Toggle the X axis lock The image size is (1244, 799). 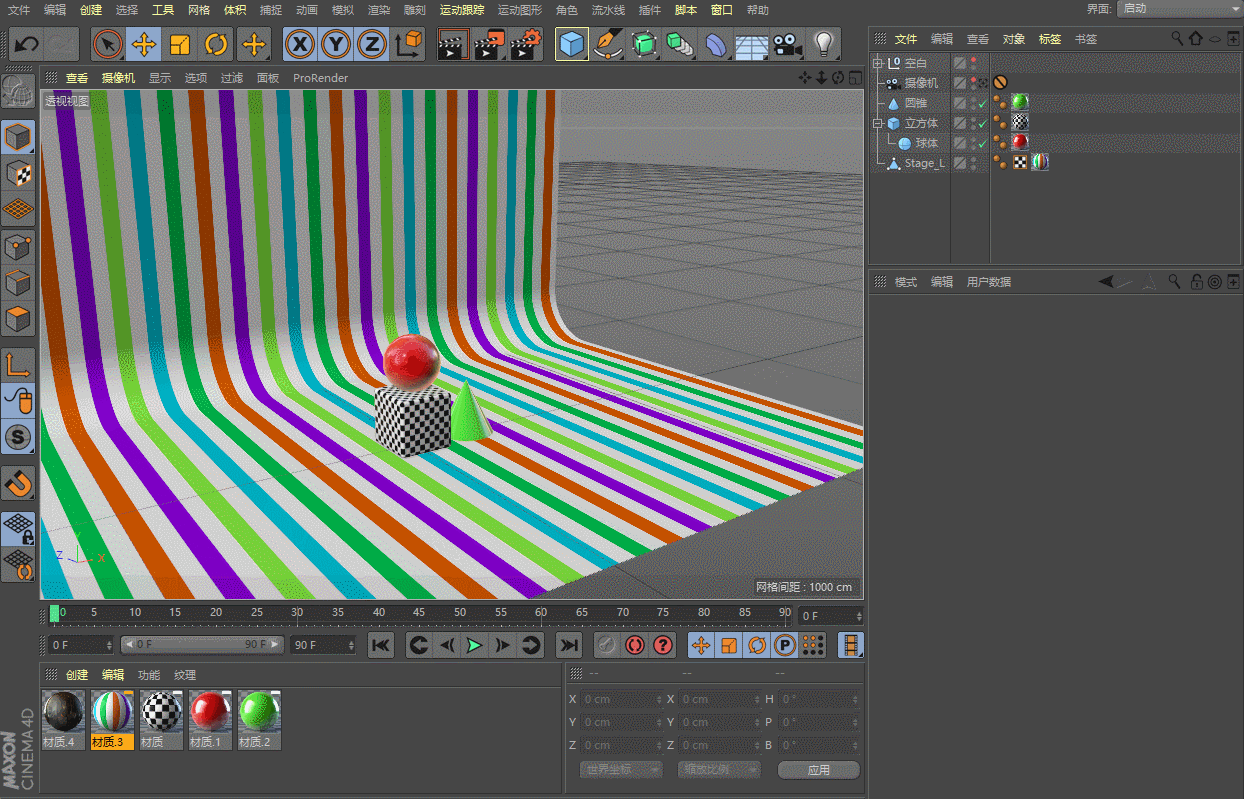click(x=301, y=45)
